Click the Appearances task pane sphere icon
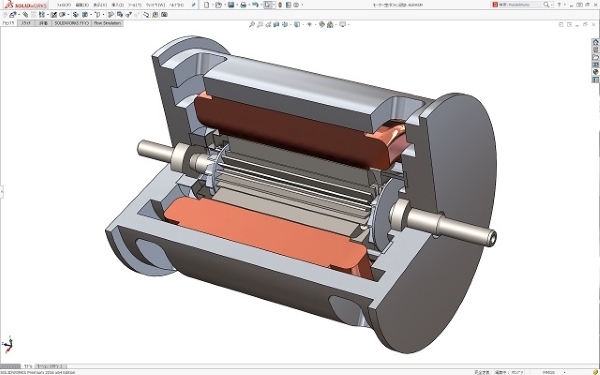Viewport: 600px width, 375px height. click(x=595, y=72)
